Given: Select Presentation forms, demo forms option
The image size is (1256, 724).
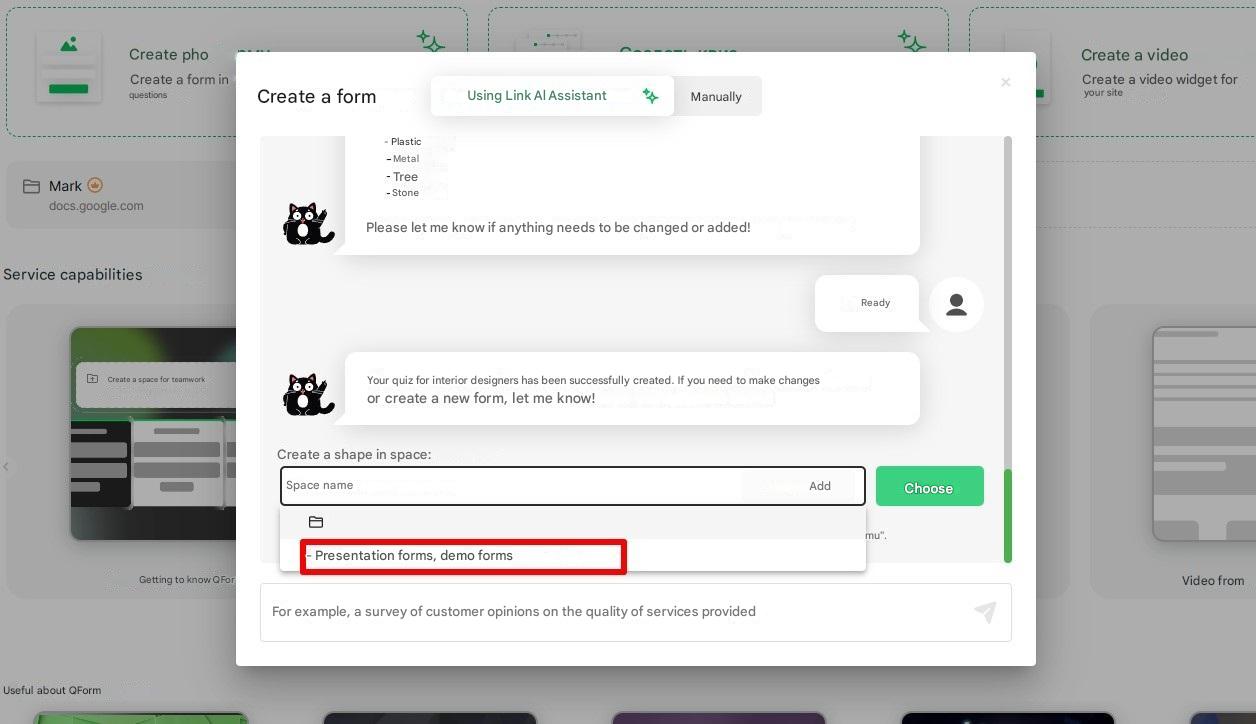Looking at the screenshot, I should (x=463, y=556).
